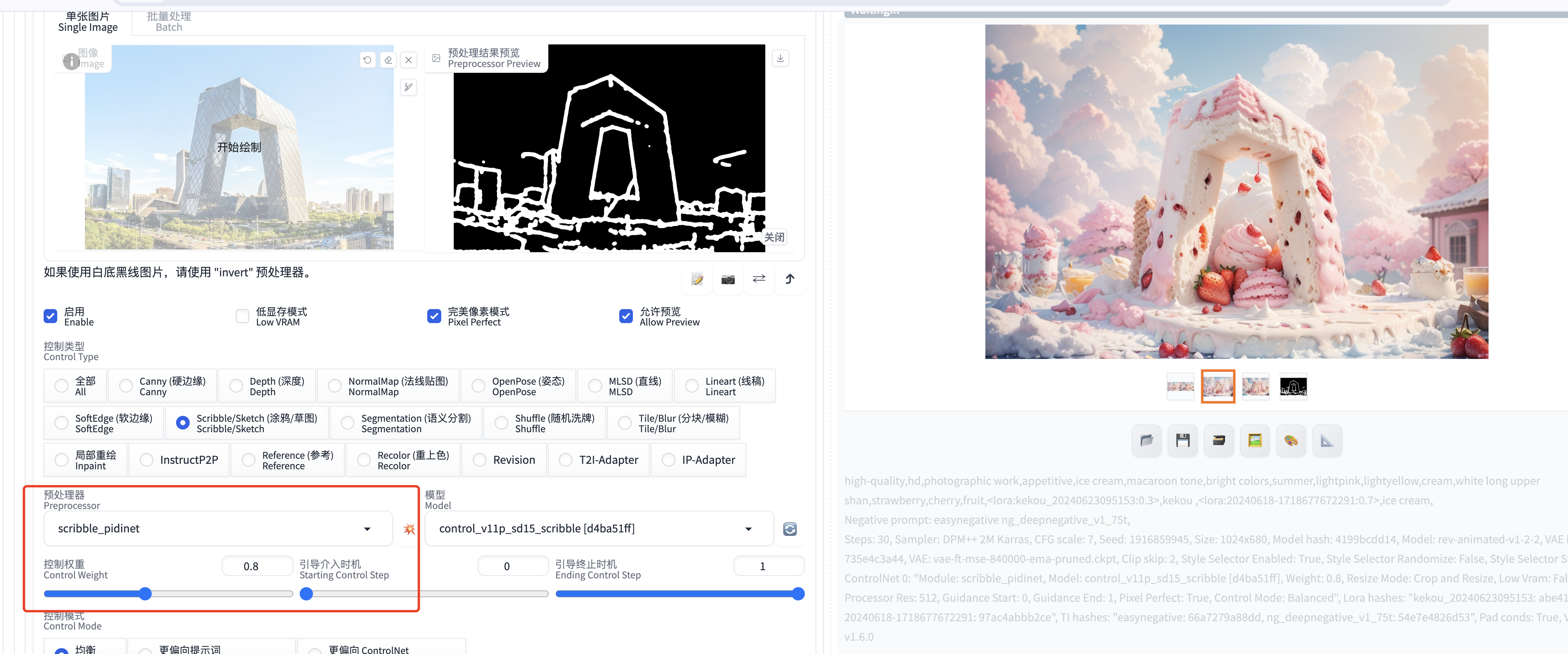The height and width of the screenshot is (654, 1568).
Task: Select the MLSD control type
Action: click(625, 386)
